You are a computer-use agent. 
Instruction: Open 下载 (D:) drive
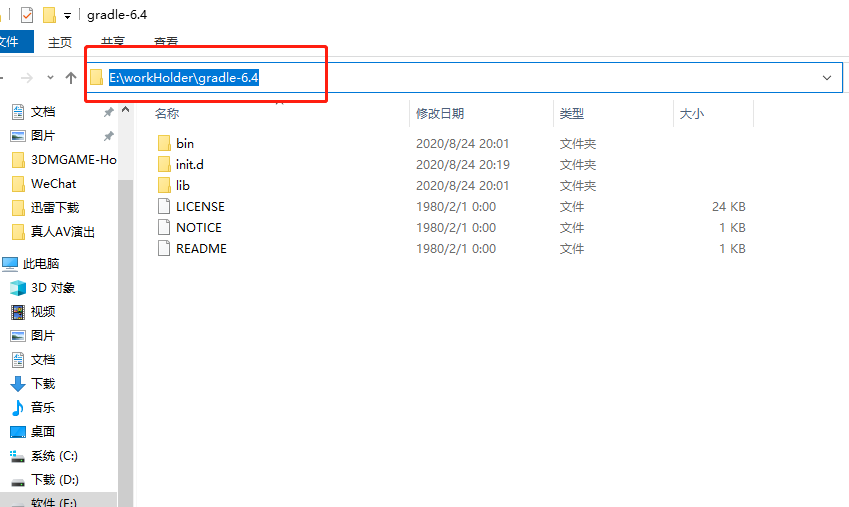(55, 479)
